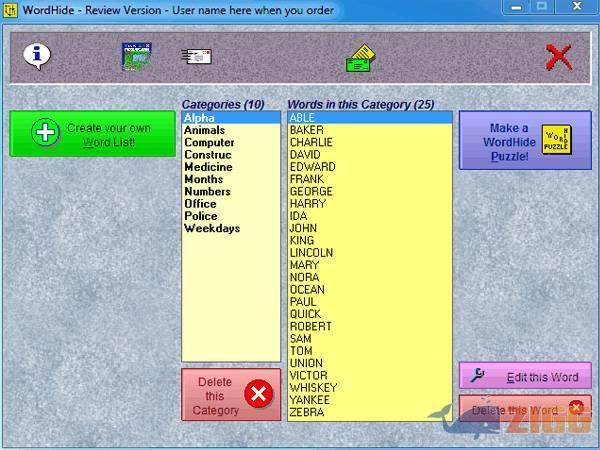
Task: Click the green plus icon for new word list
Action: (45, 134)
